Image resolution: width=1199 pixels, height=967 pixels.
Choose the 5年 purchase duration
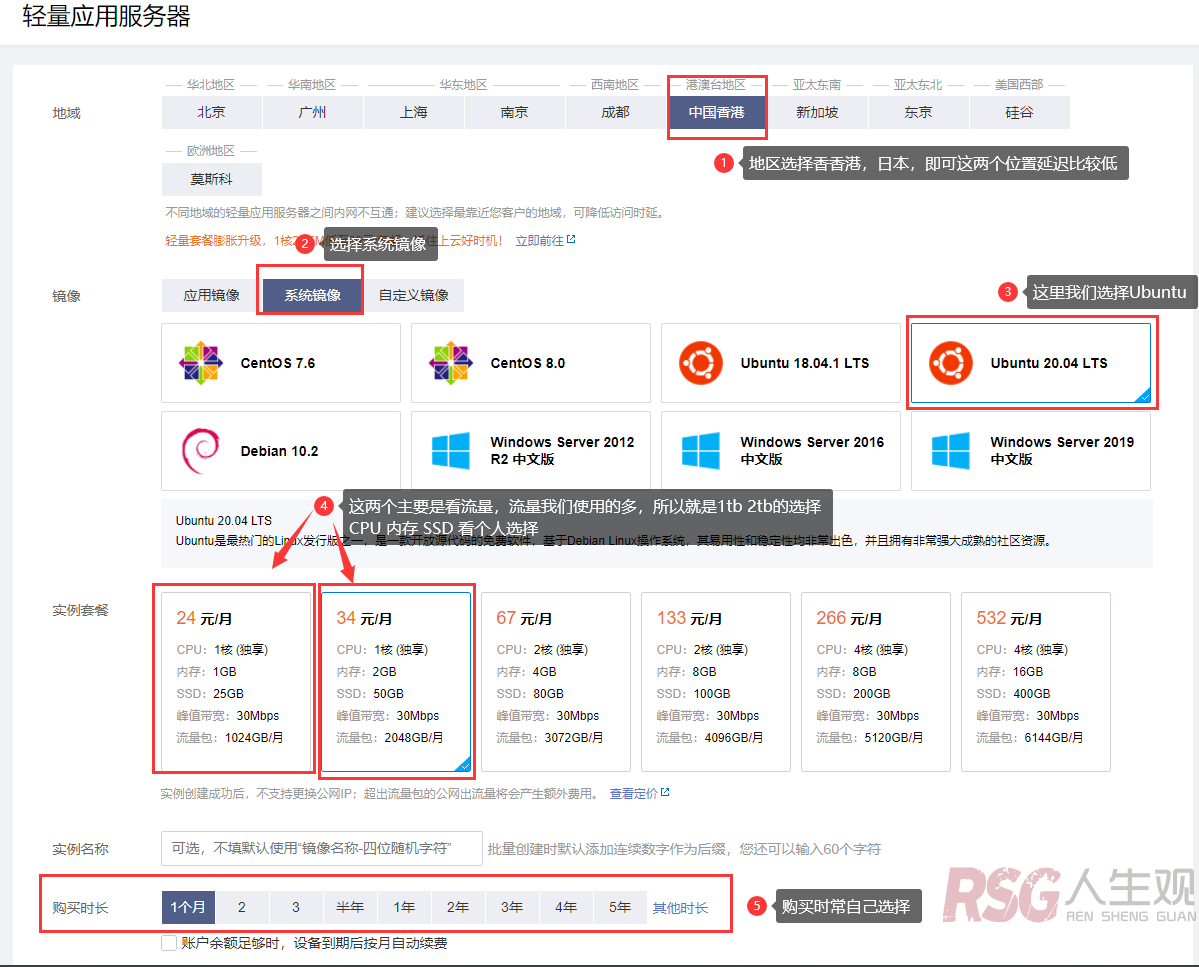tap(620, 907)
